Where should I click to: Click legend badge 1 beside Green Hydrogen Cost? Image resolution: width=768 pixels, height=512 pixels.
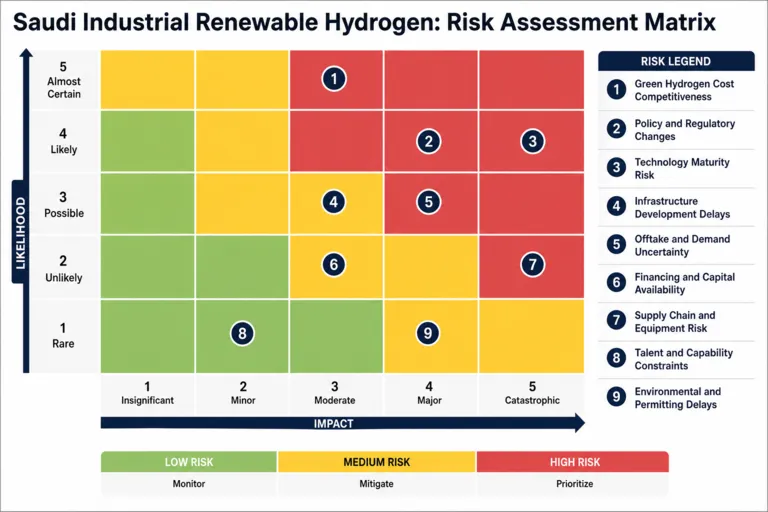[x=616, y=90]
